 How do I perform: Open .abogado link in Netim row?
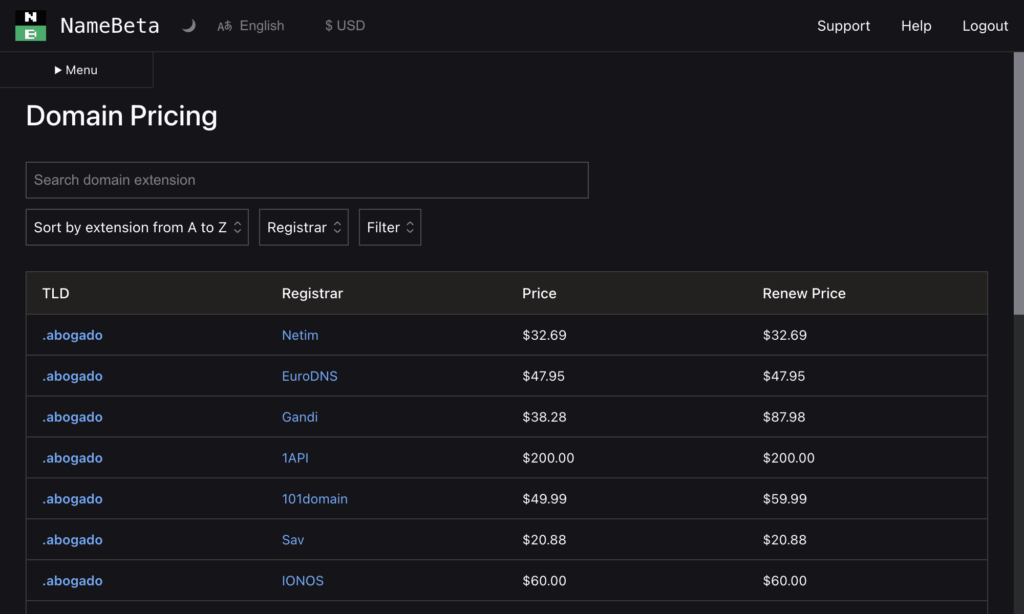click(72, 335)
